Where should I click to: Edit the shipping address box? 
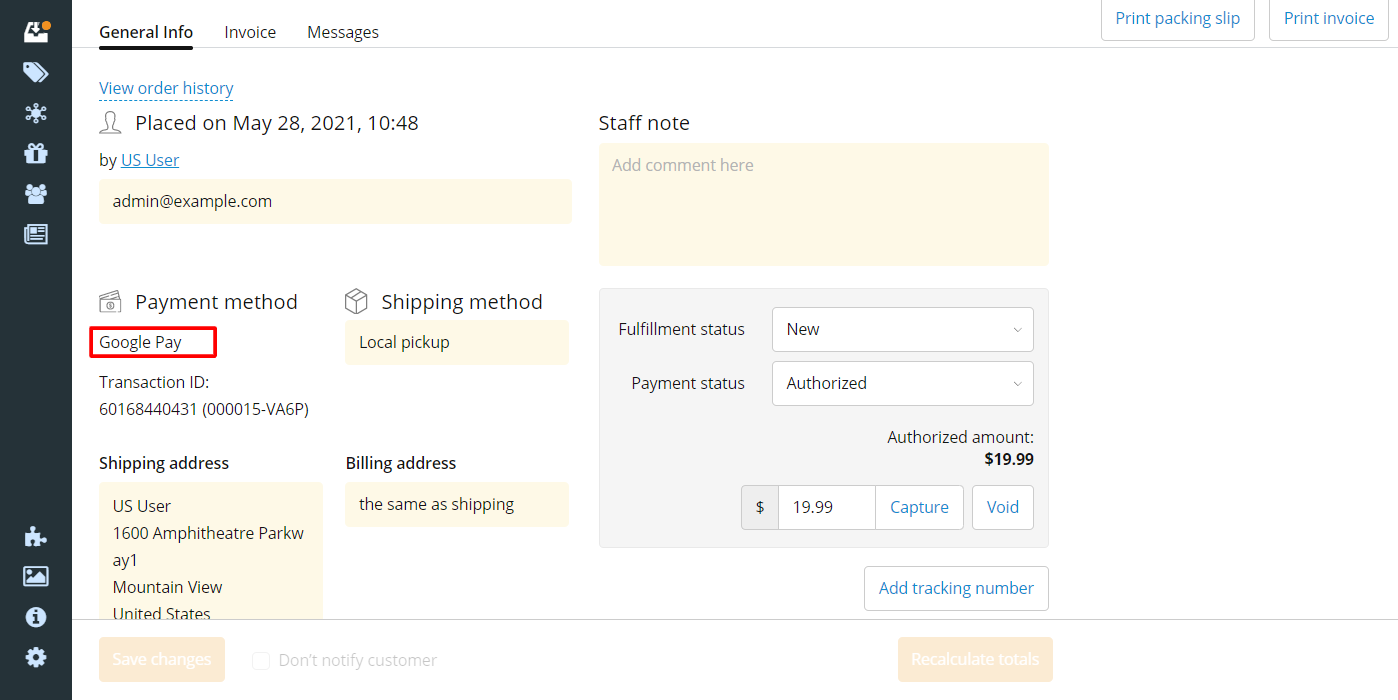pyautogui.click(x=211, y=551)
